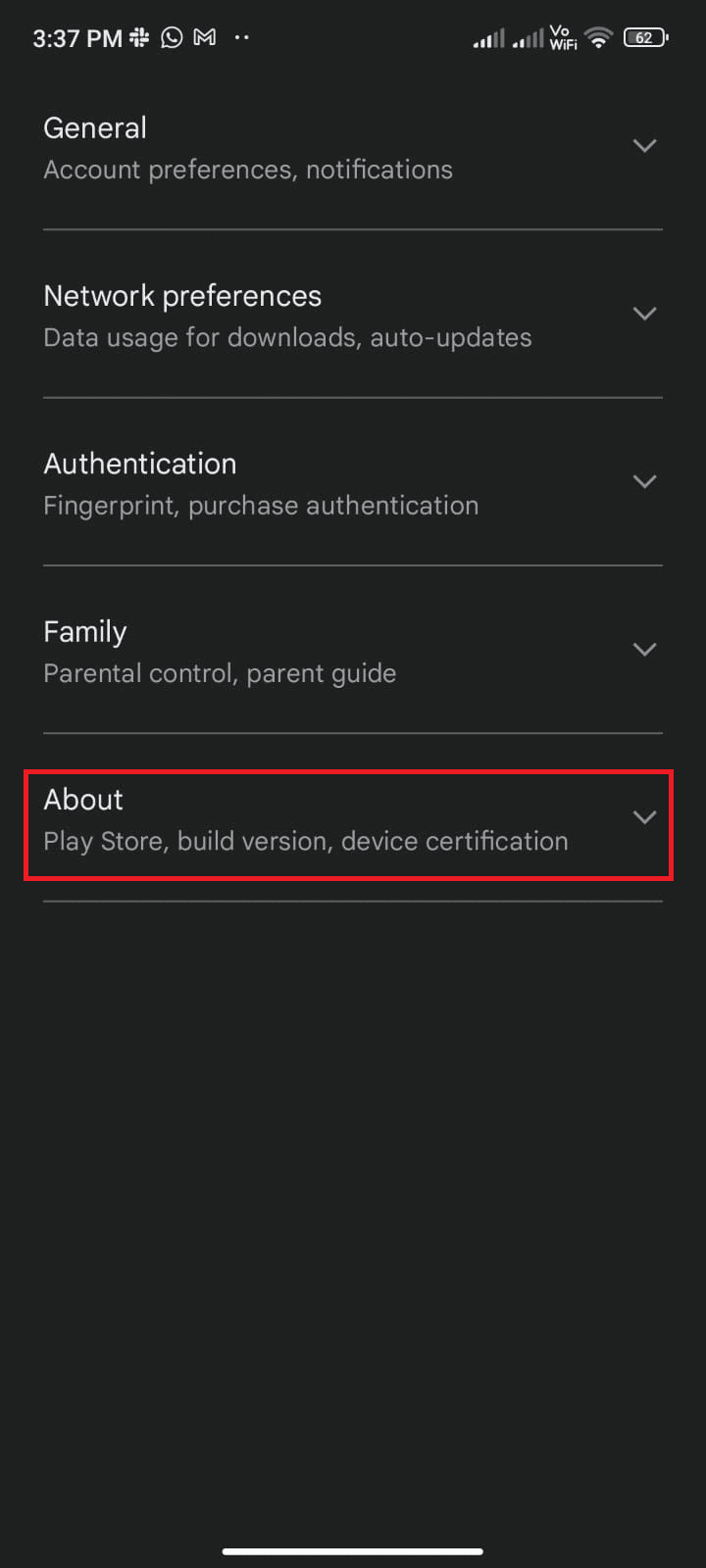
Task: Open Network preferences data usage settings
Action: pyautogui.click(x=287, y=337)
